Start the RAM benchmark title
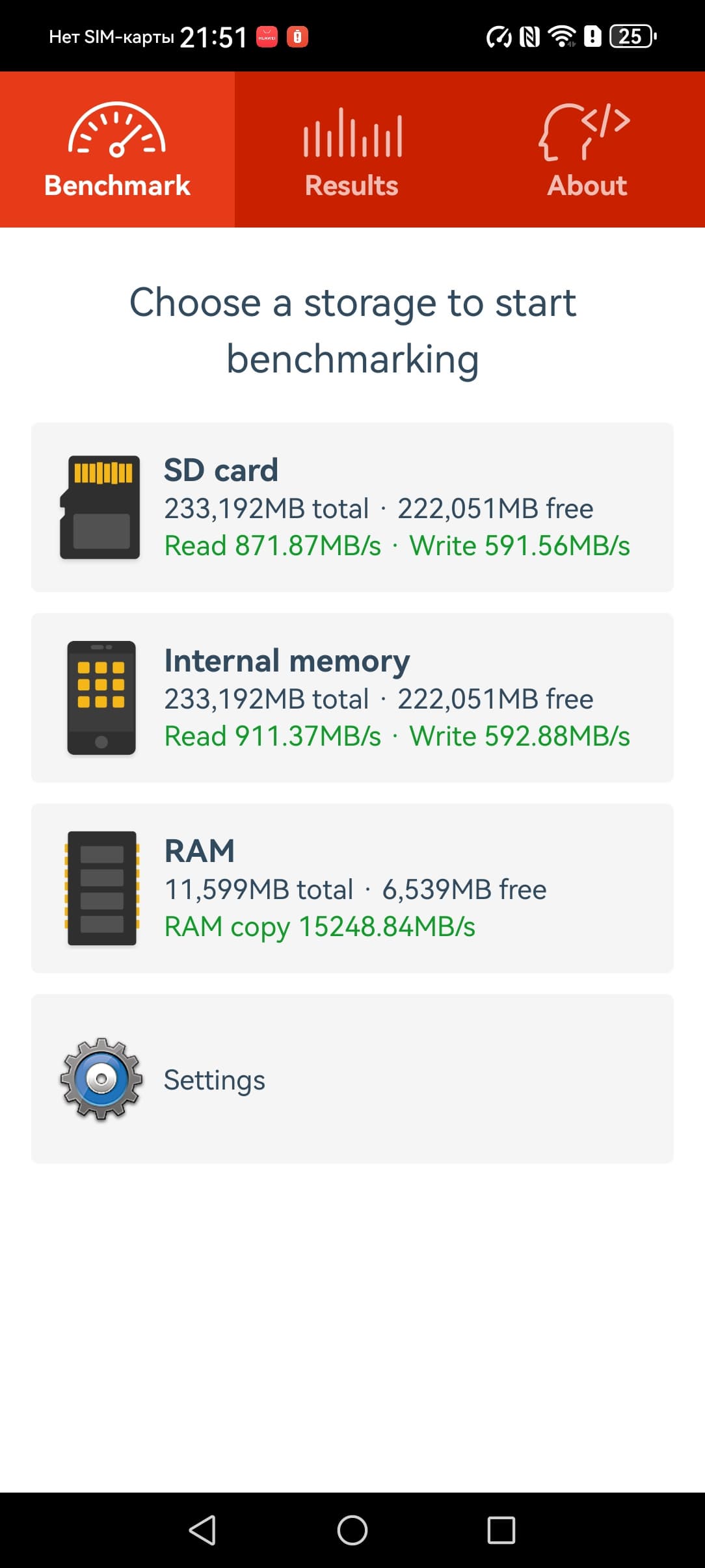 pos(199,851)
